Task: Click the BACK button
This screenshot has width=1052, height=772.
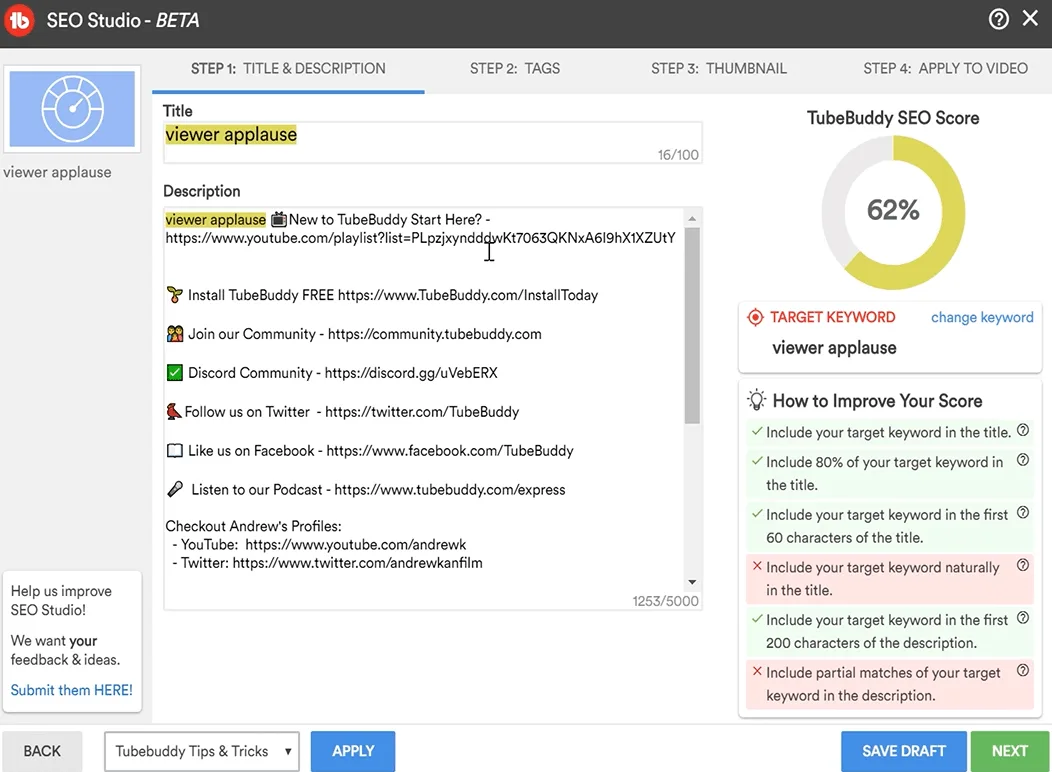Action: click(x=42, y=751)
